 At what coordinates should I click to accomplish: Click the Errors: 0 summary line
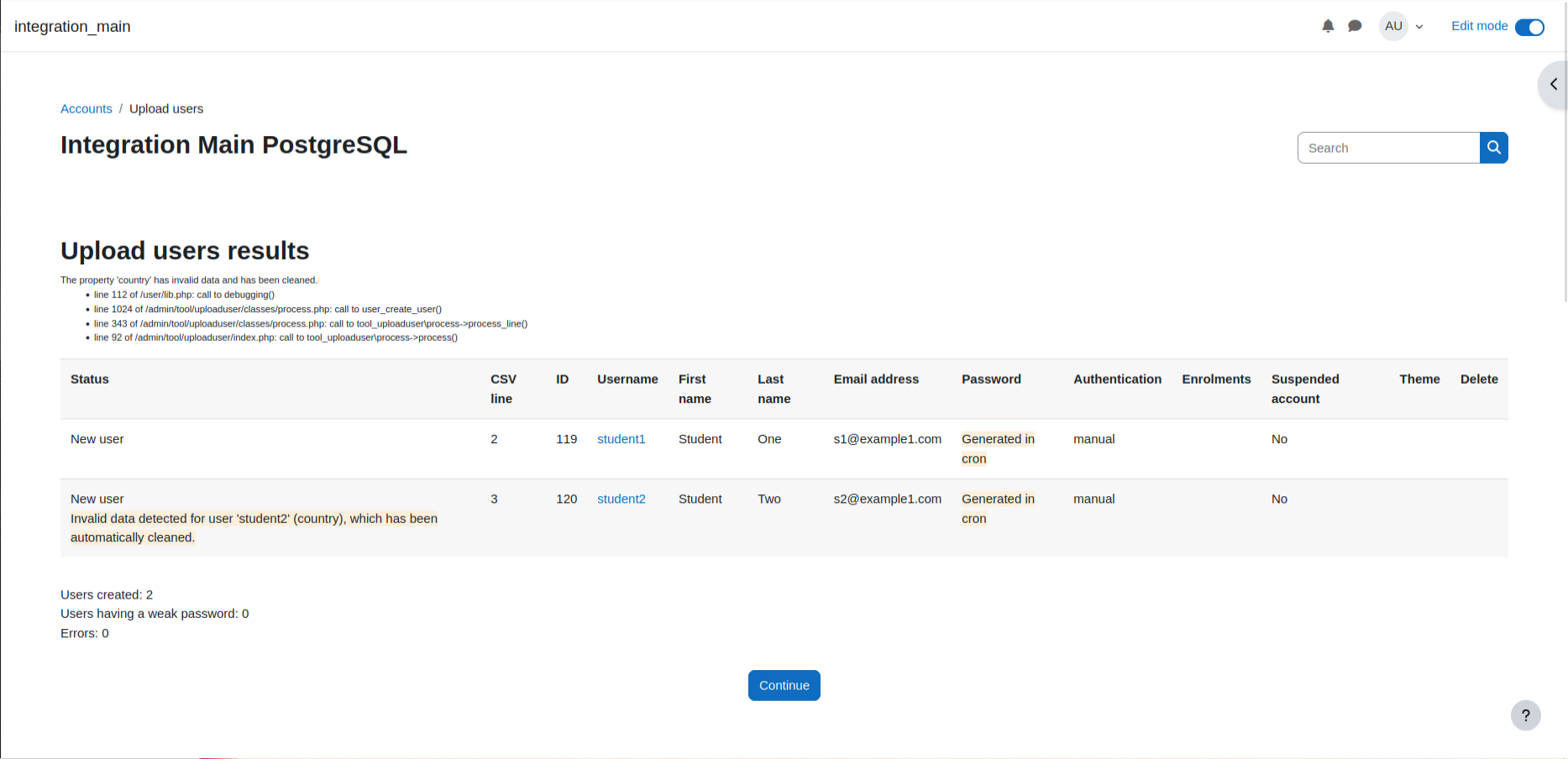click(85, 633)
